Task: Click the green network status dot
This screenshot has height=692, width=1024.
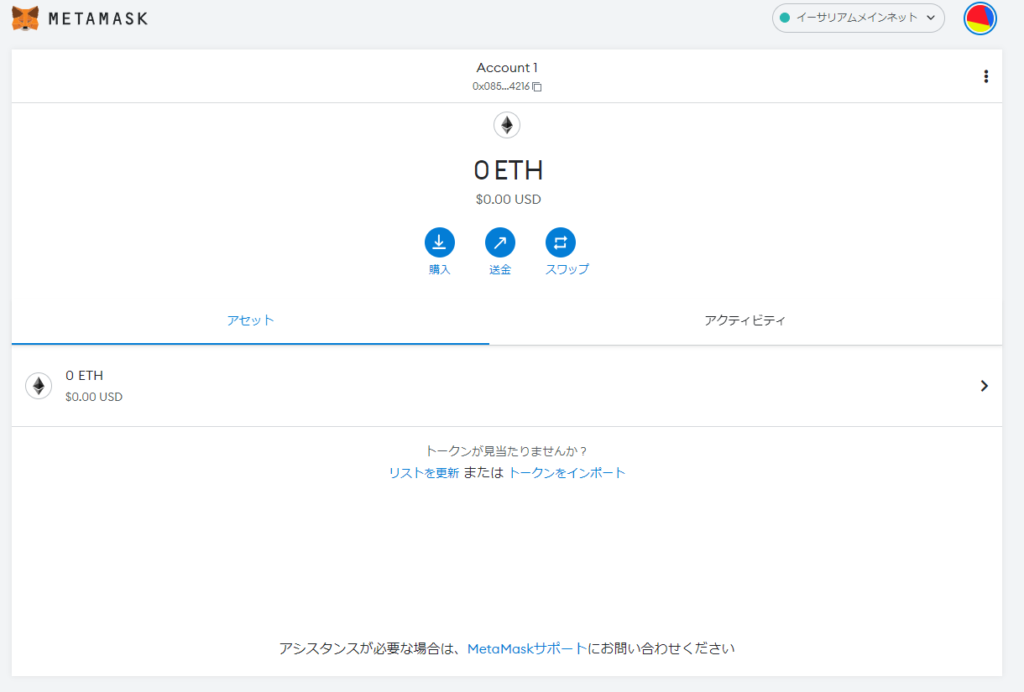Action: [785, 18]
